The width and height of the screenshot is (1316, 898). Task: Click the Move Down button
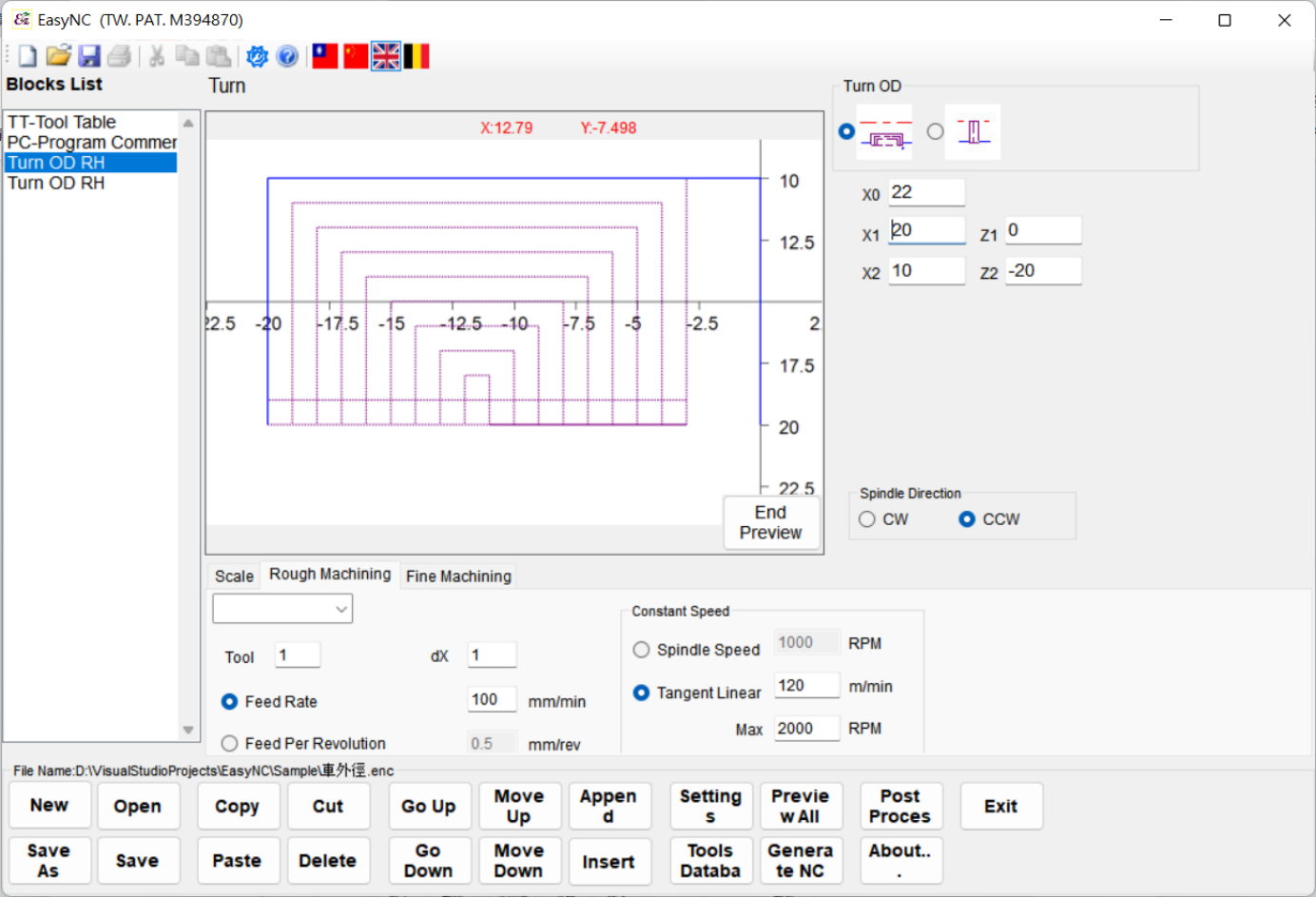tap(519, 861)
